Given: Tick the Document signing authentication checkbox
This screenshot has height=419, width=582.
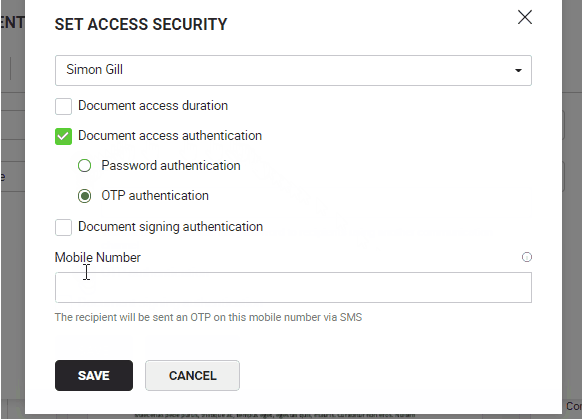Looking at the screenshot, I should point(63,227).
